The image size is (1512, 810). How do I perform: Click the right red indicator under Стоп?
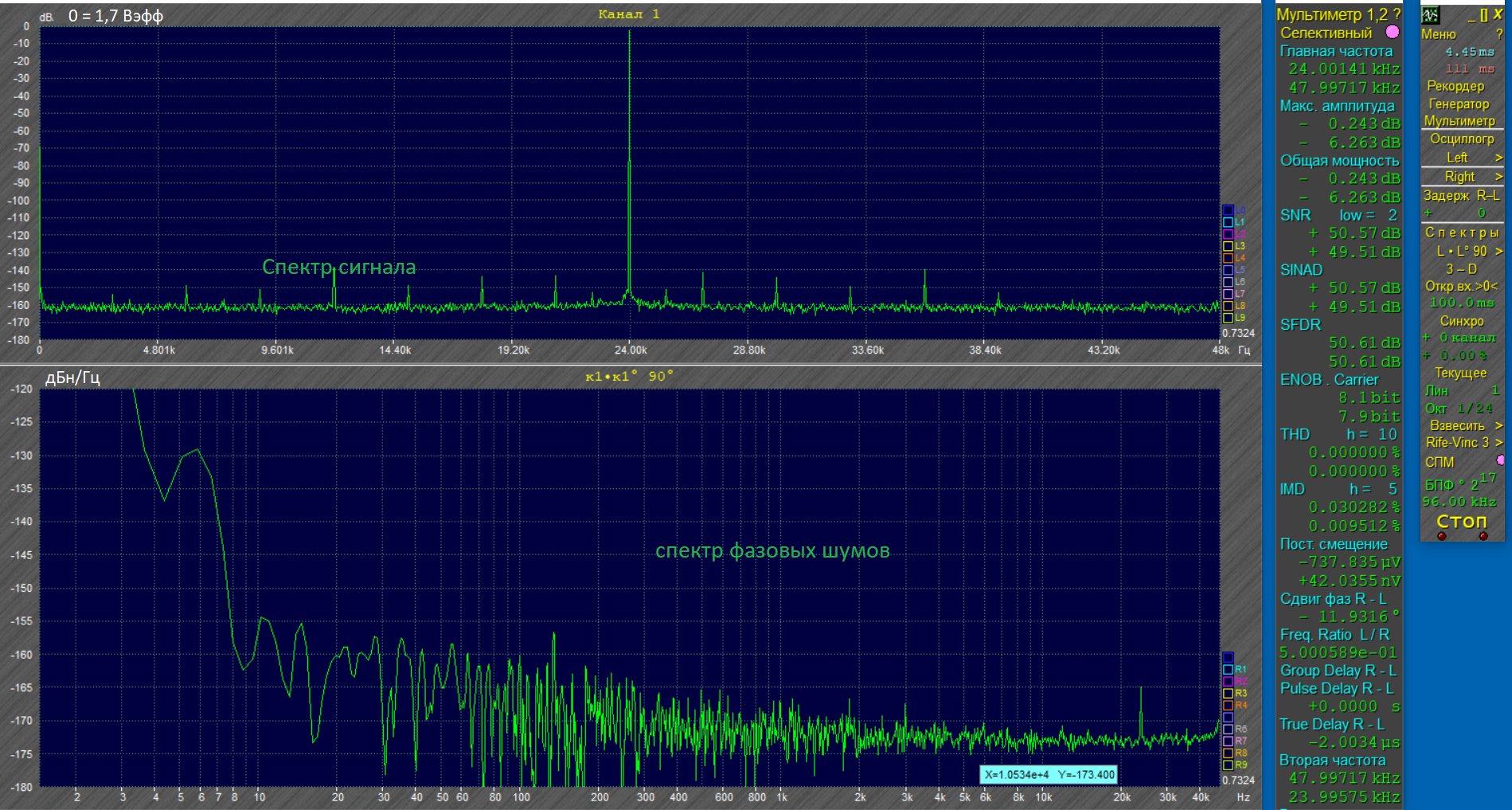click(1483, 536)
